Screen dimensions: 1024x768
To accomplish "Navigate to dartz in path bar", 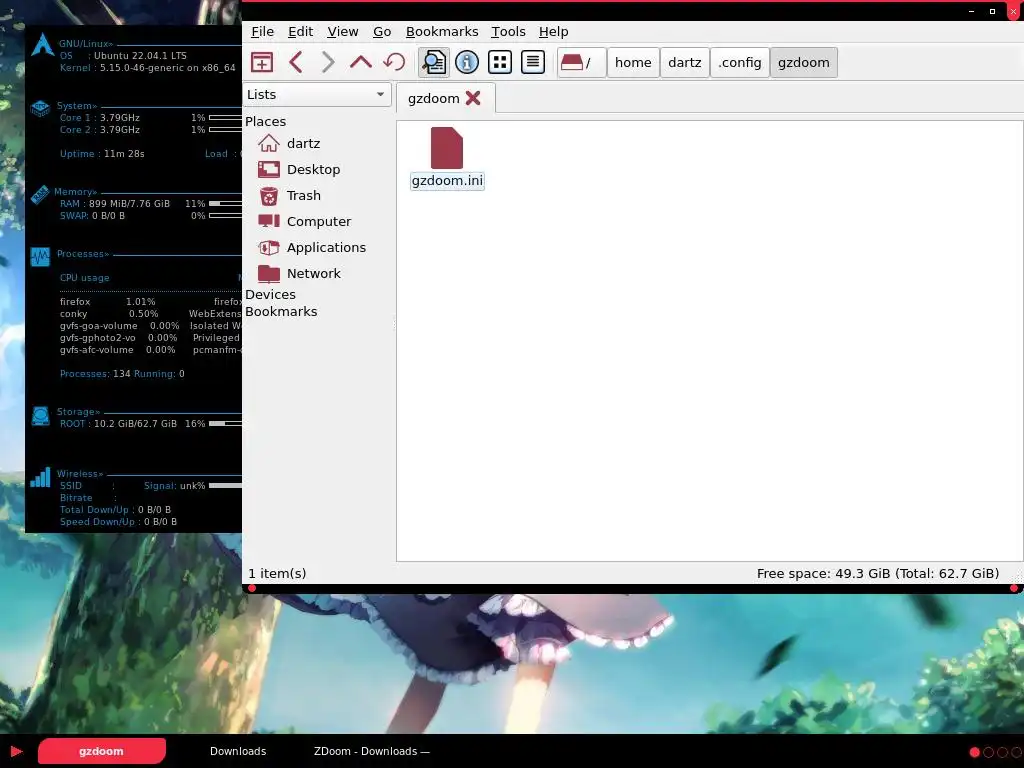I will tap(684, 62).
